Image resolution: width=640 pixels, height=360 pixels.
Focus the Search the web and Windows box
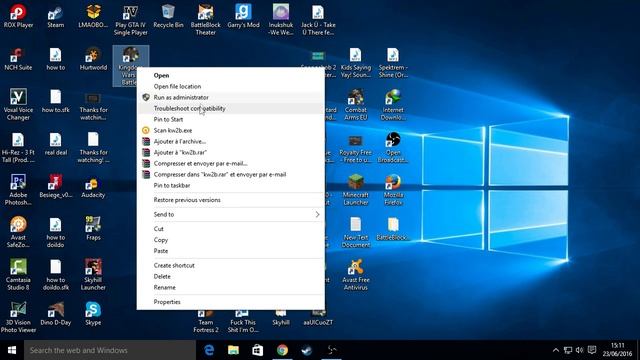(110, 350)
